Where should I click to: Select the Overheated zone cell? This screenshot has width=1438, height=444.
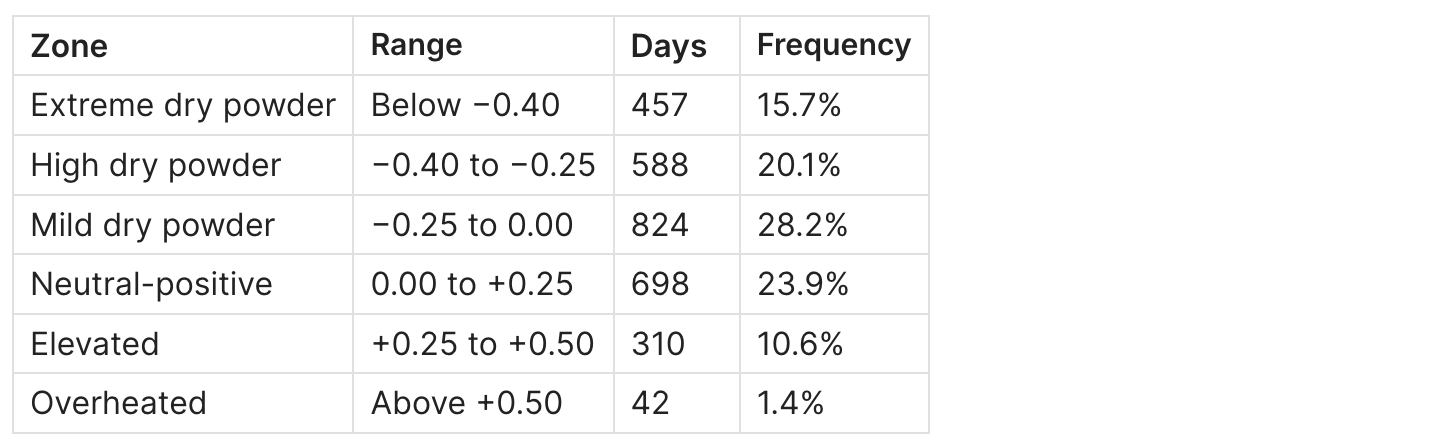tap(118, 403)
